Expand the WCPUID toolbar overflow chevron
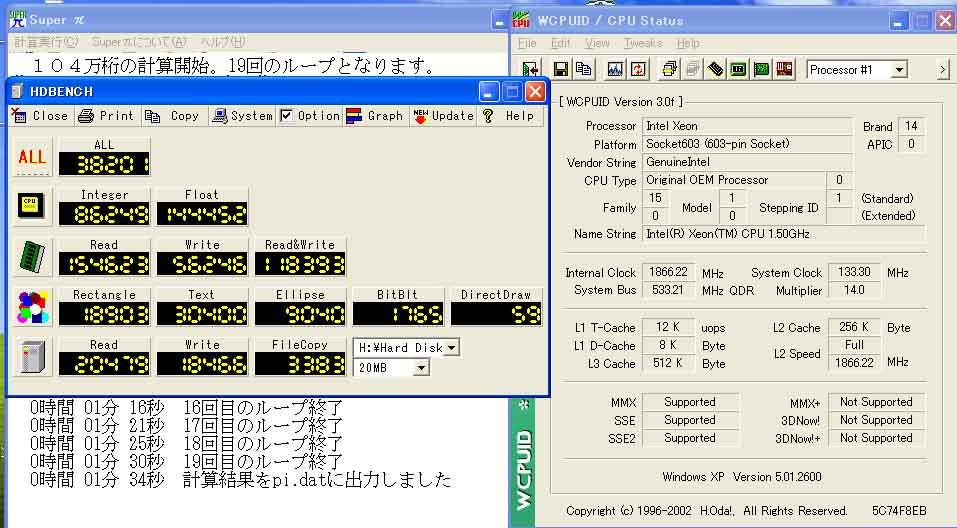957x528 pixels. (x=944, y=70)
